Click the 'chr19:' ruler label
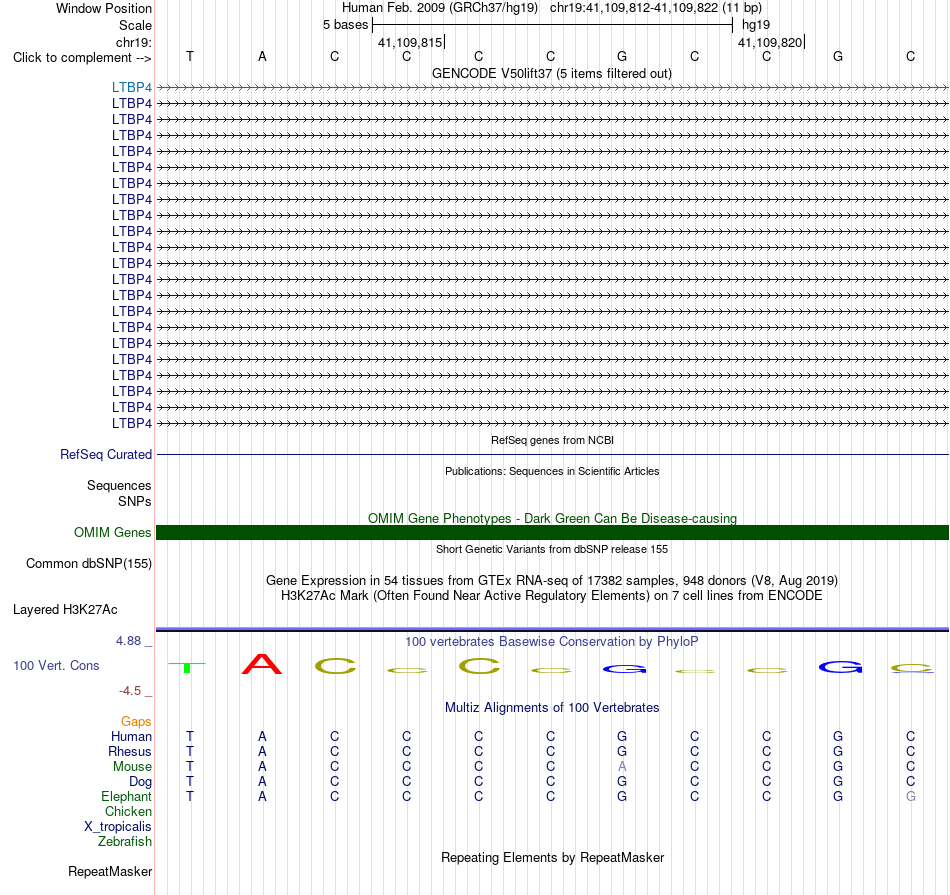 tap(134, 42)
